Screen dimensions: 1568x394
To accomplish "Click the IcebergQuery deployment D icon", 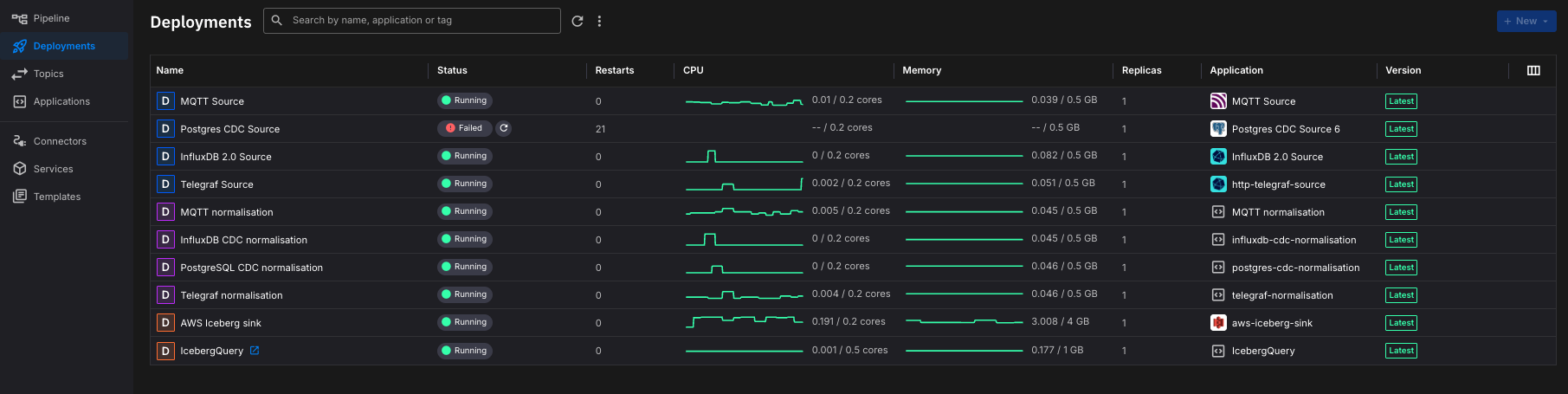I will [x=165, y=351].
